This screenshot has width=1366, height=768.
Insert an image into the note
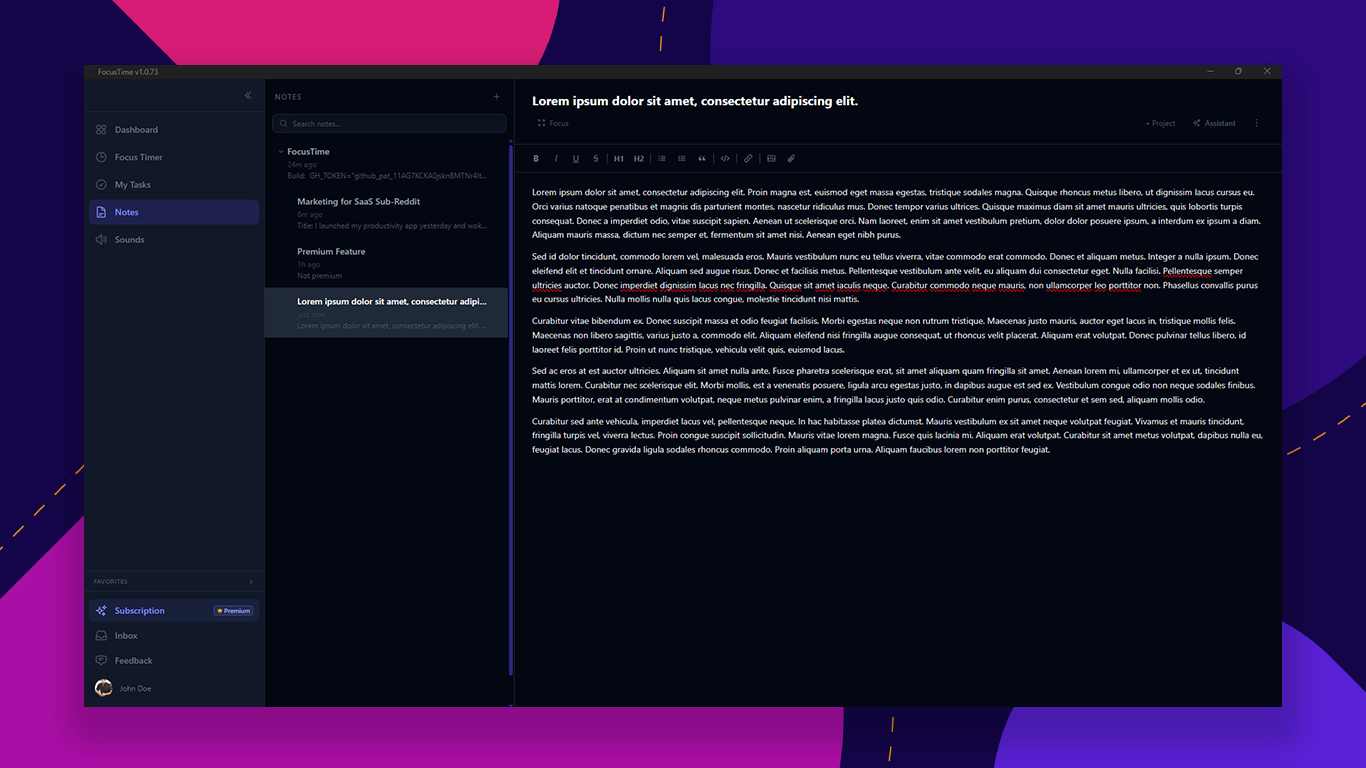click(771, 159)
